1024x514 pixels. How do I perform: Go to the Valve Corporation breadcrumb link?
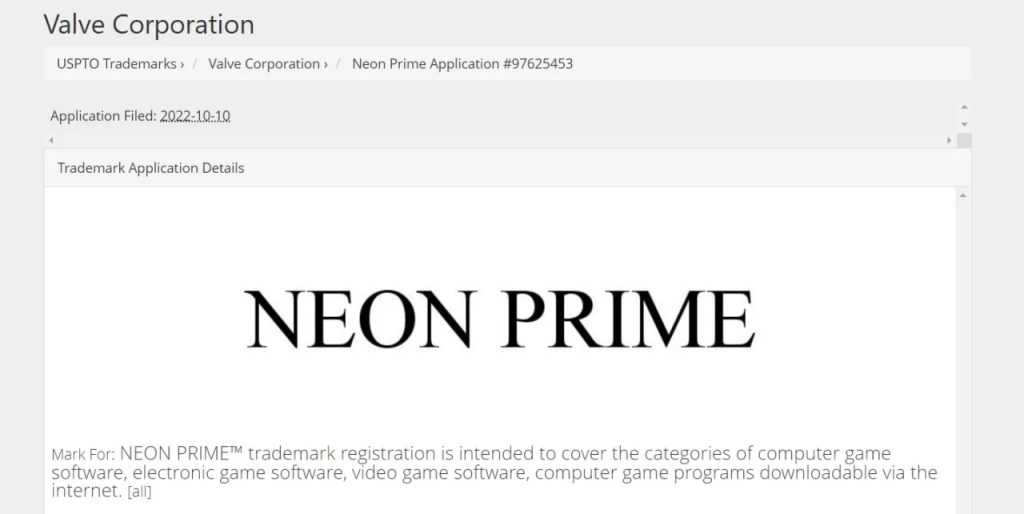(x=264, y=64)
